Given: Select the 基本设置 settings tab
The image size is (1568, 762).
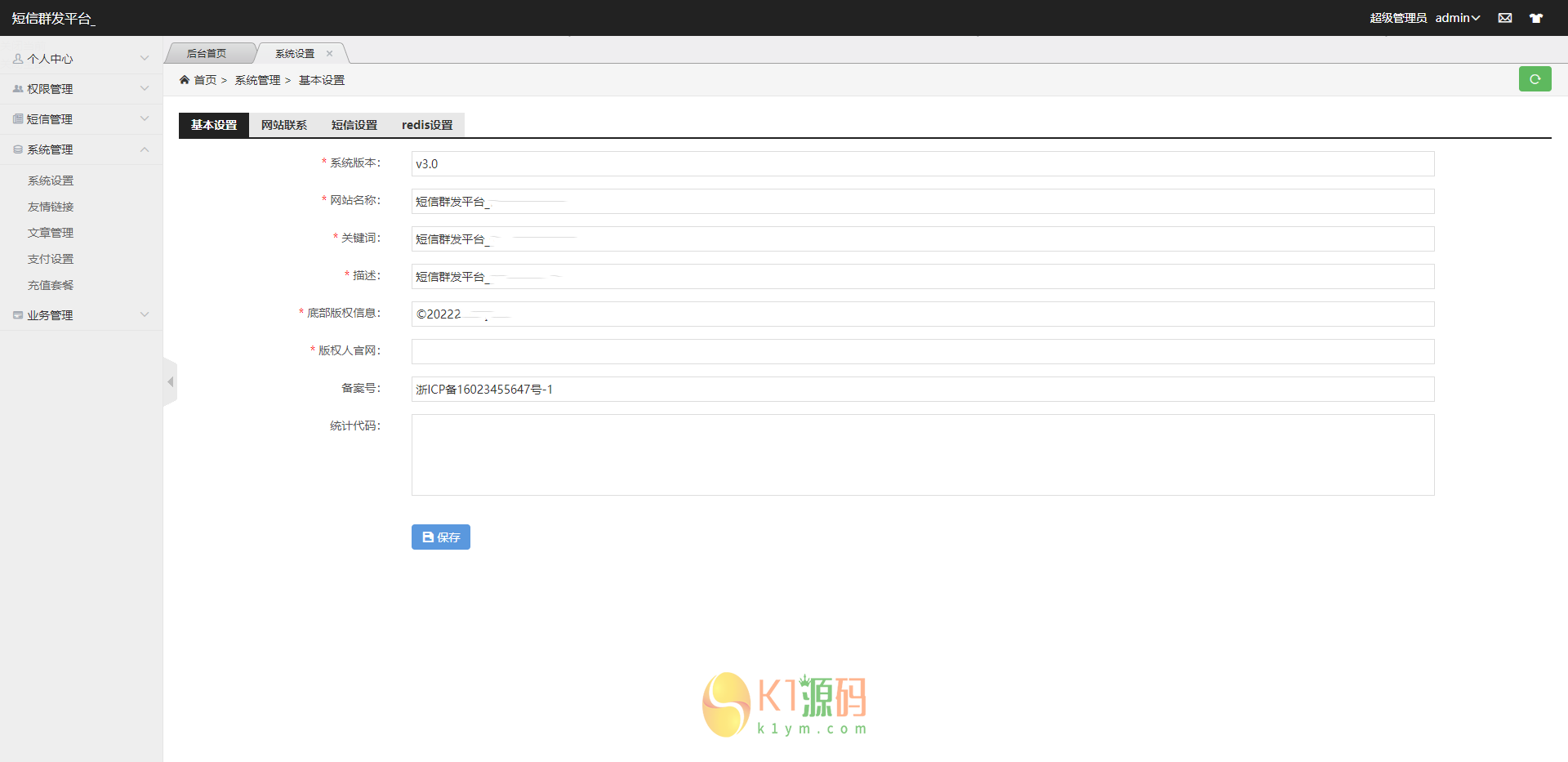Looking at the screenshot, I should point(214,125).
